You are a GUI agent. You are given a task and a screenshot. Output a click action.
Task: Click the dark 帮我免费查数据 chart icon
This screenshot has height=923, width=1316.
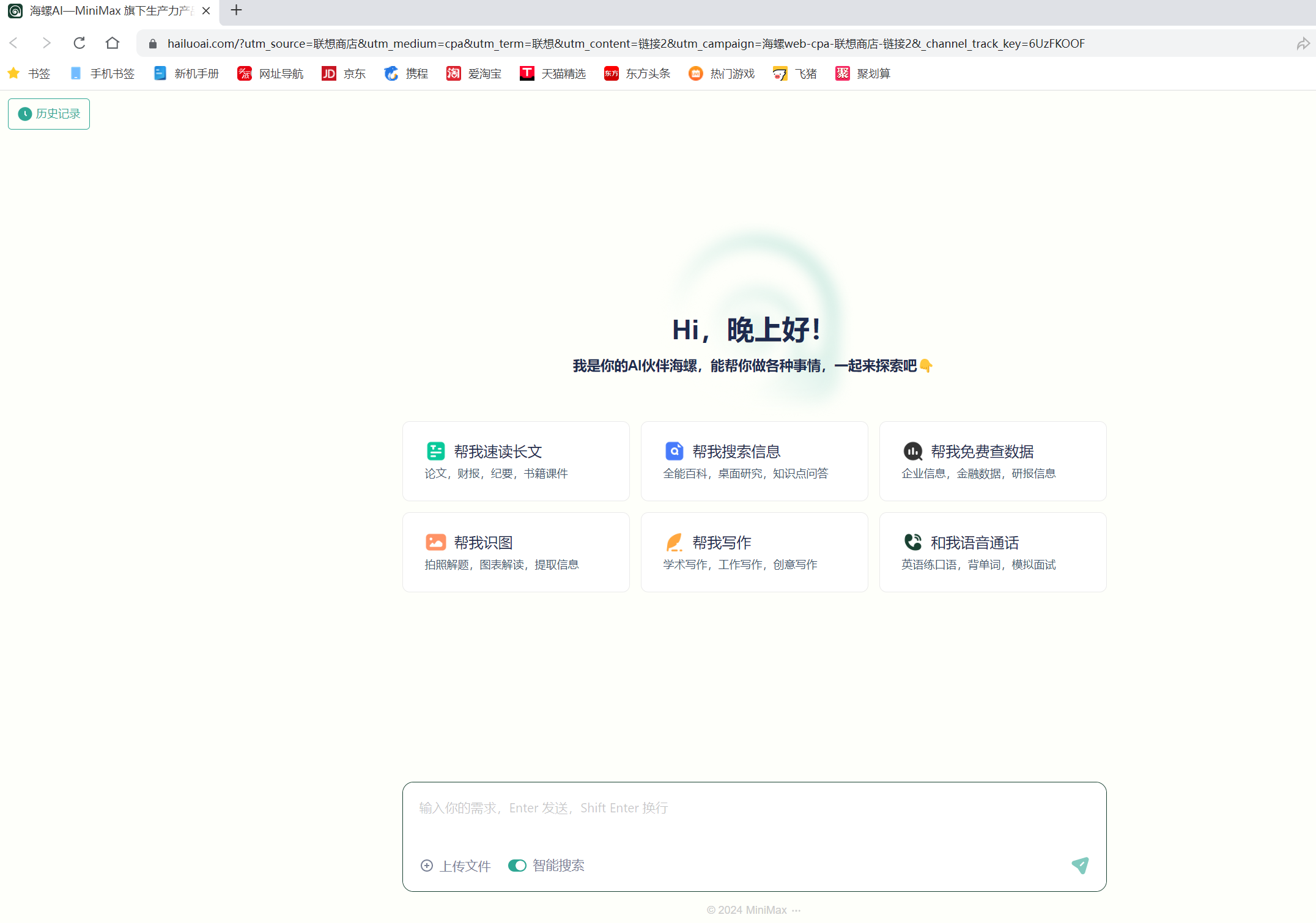coord(913,451)
